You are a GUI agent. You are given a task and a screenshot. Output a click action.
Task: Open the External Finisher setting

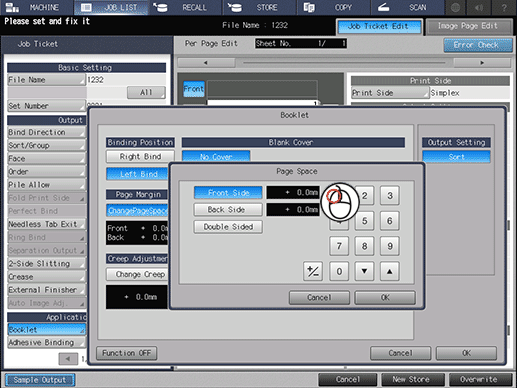click(x=46, y=290)
